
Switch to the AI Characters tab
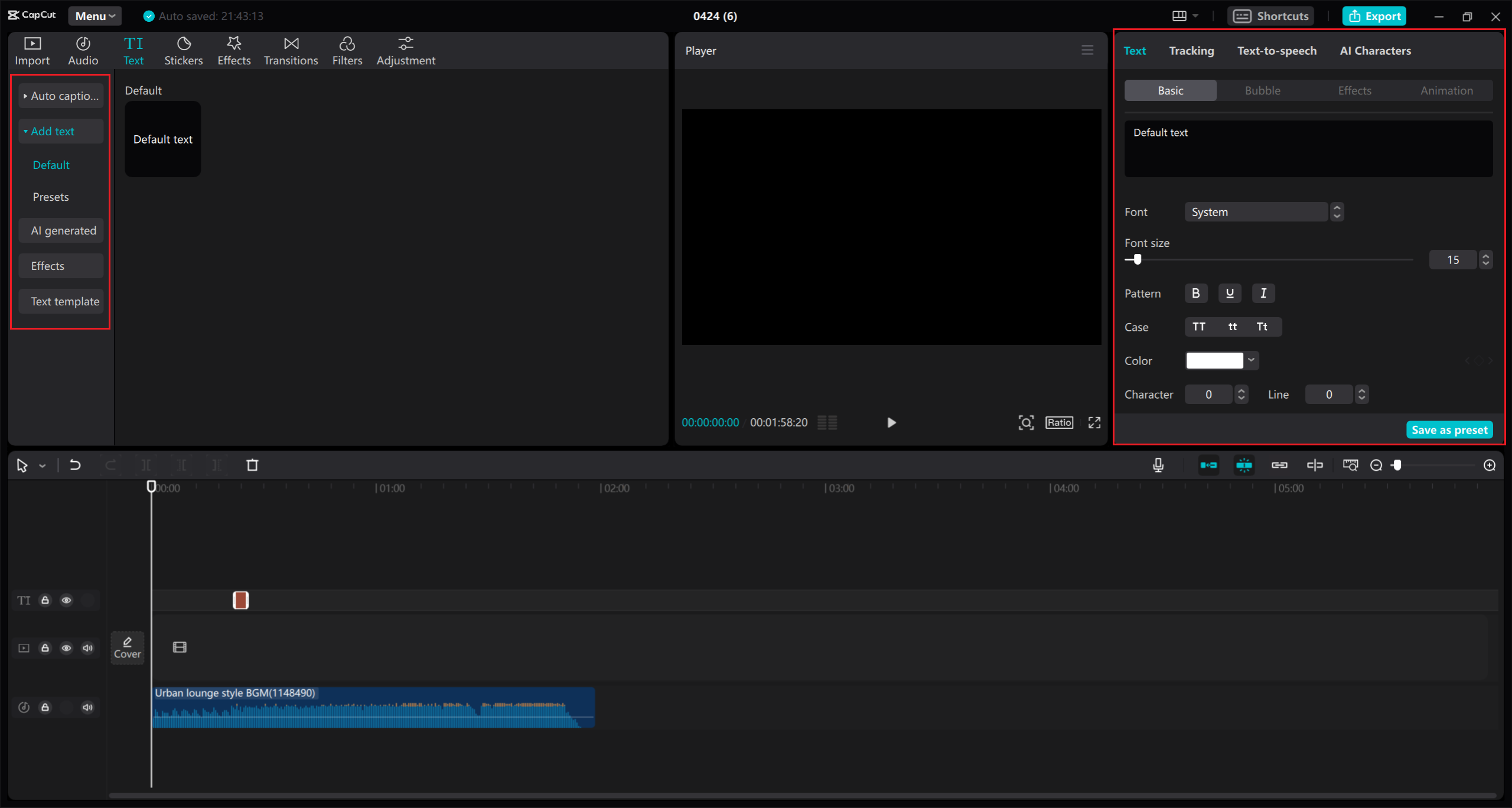(x=1375, y=51)
